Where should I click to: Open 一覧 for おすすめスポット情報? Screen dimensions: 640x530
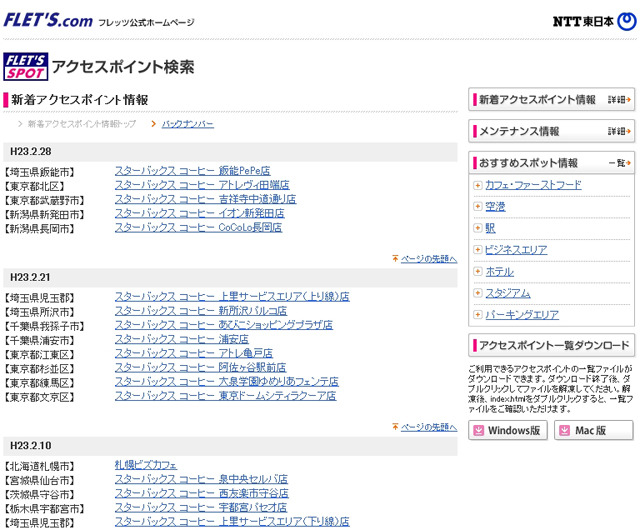pyautogui.click(x=620, y=163)
